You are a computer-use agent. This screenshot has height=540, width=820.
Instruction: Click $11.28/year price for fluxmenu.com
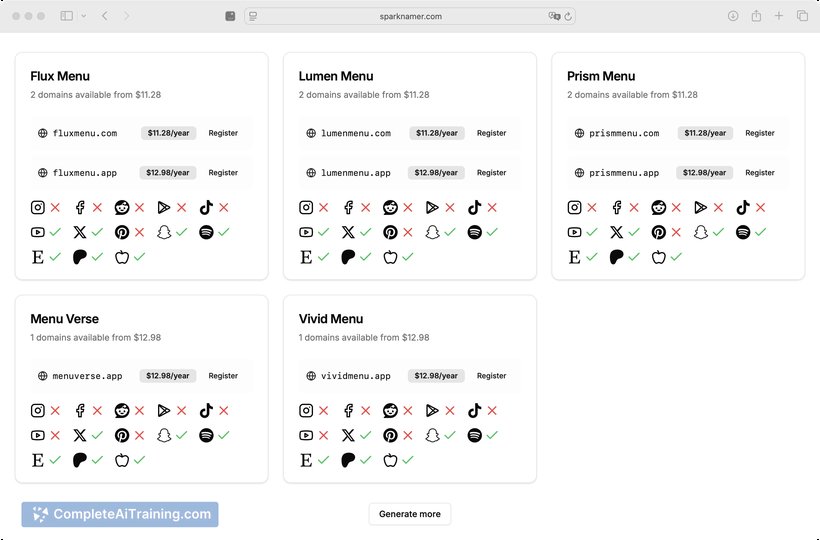pyautogui.click(x=168, y=133)
